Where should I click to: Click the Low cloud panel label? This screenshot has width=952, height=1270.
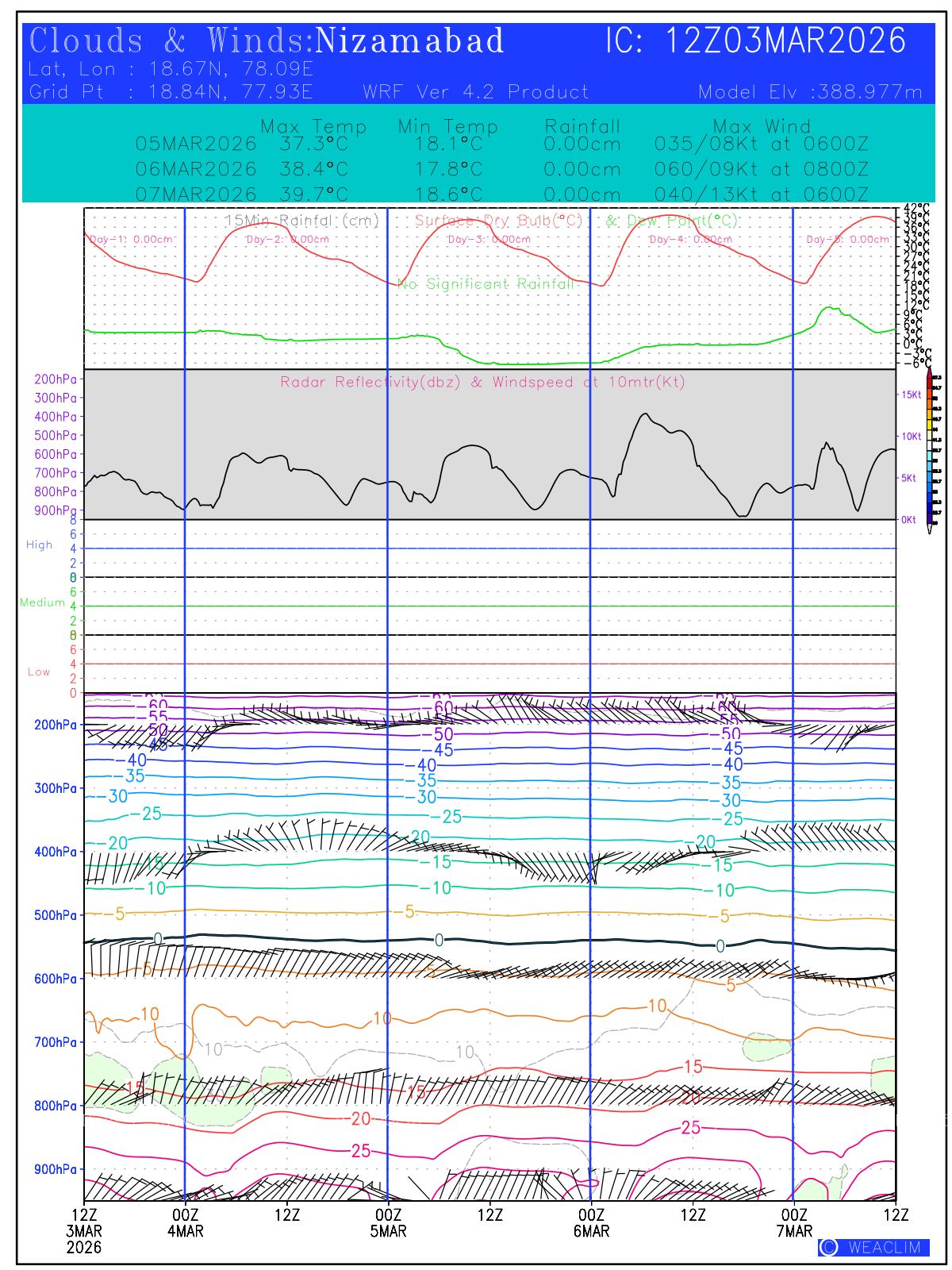39,672
